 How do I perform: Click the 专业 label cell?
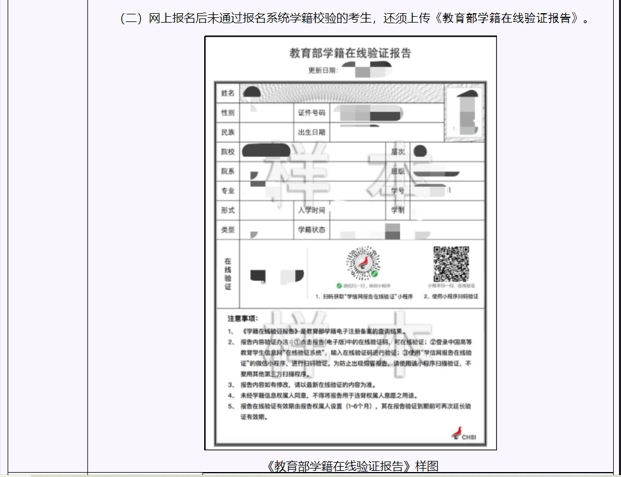pyautogui.click(x=228, y=191)
